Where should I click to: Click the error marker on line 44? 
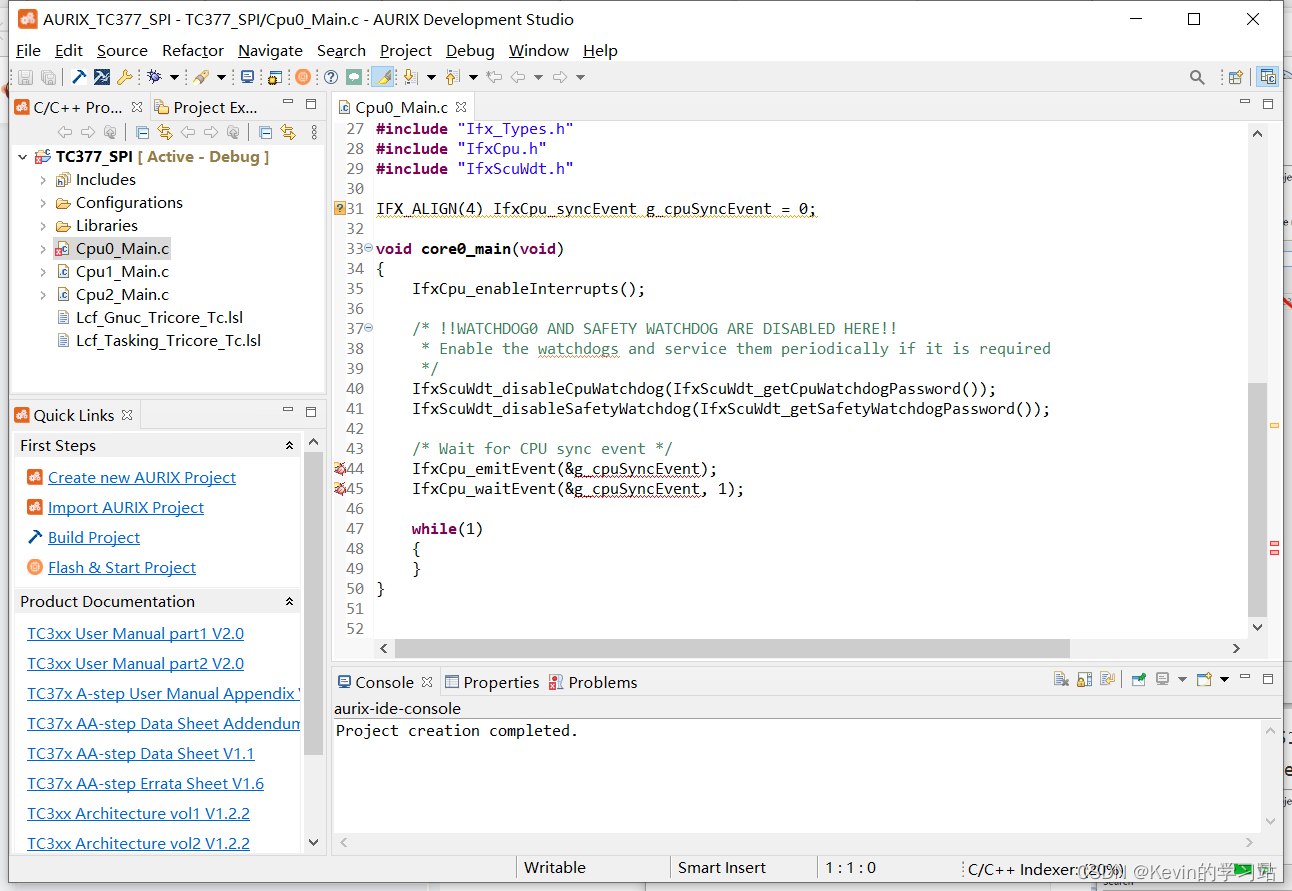[340, 469]
